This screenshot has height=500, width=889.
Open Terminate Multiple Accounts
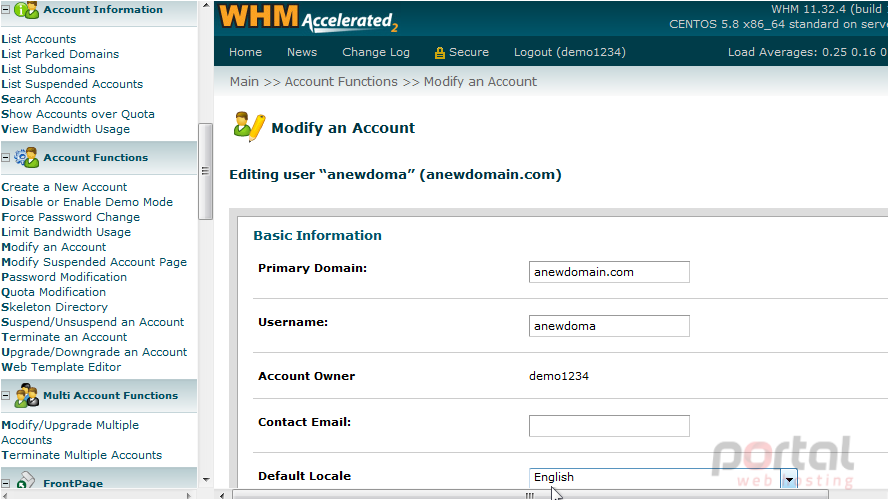click(x=82, y=455)
